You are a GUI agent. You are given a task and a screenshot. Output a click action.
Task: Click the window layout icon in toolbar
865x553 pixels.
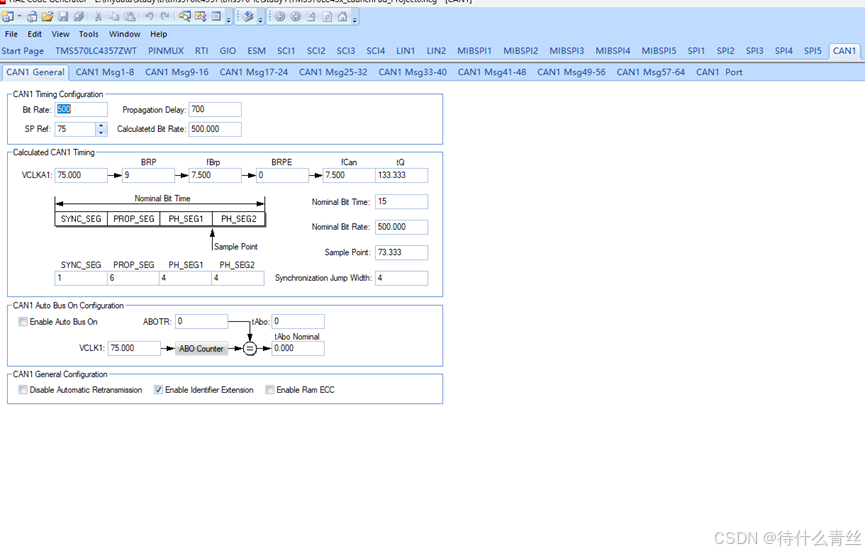coord(216,17)
